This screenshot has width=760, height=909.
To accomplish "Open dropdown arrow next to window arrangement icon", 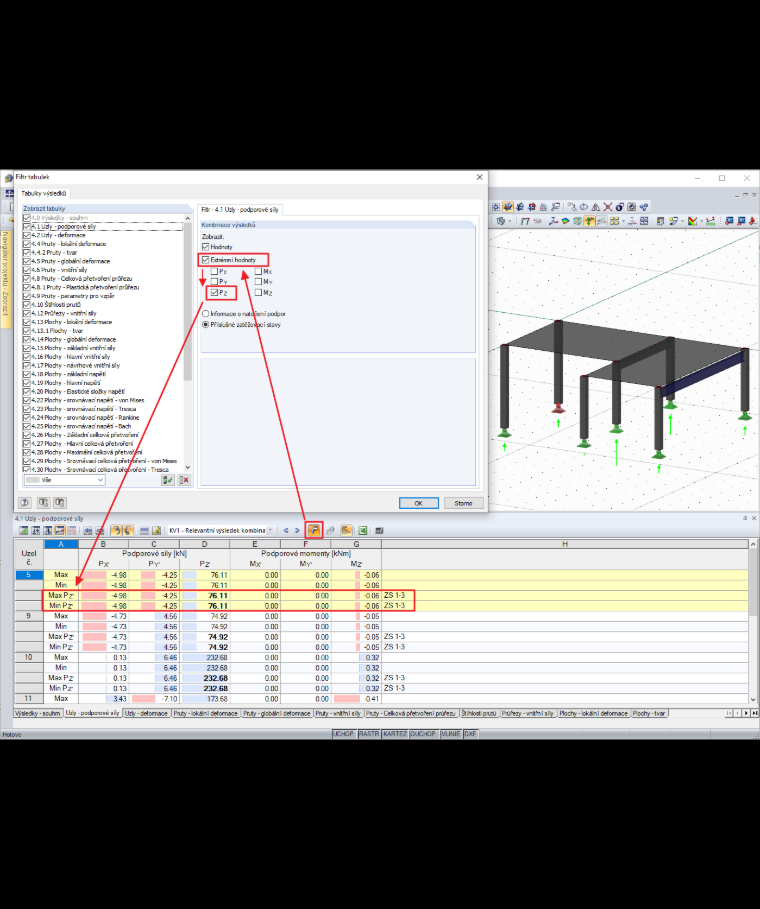I will pyautogui.click(x=623, y=221).
